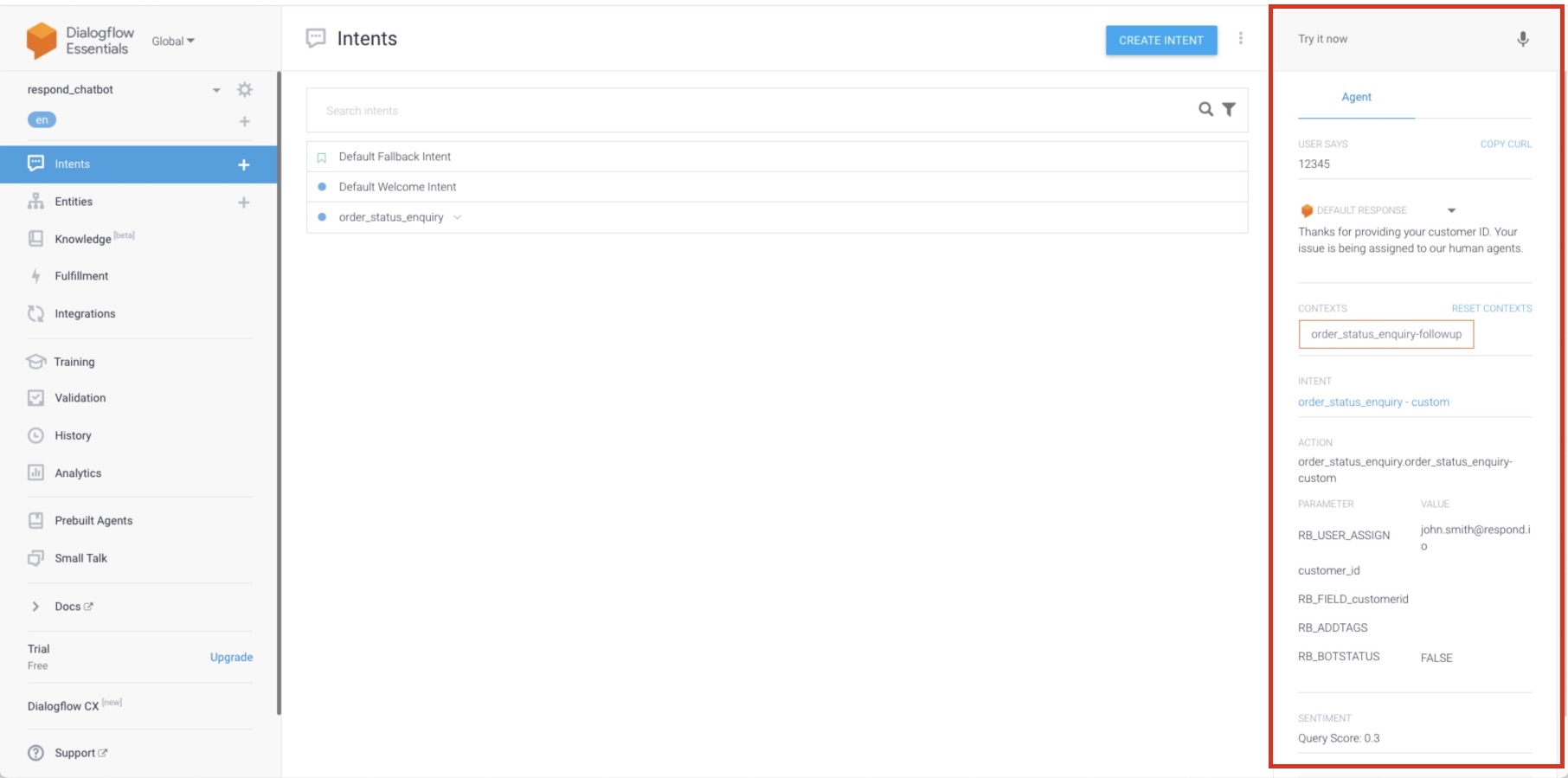The image size is (1568, 778).
Task: Expand the Default Response dropdown arrow
Action: tap(1451, 210)
